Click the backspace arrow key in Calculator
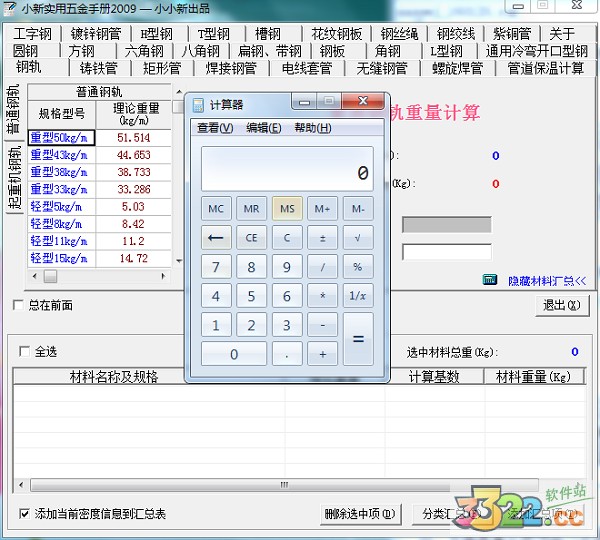 pos(216,238)
